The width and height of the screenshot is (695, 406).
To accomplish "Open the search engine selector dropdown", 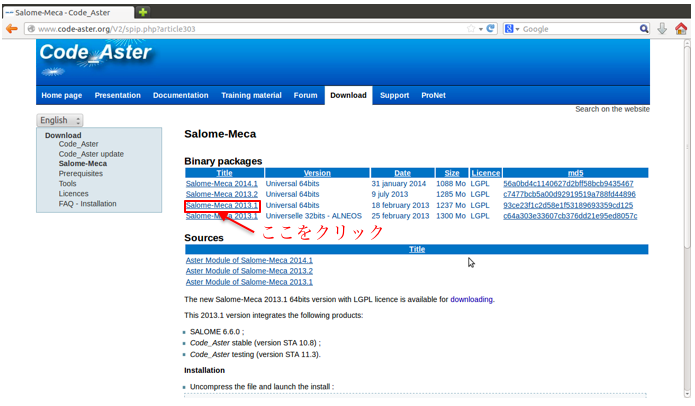I will click(512, 29).
